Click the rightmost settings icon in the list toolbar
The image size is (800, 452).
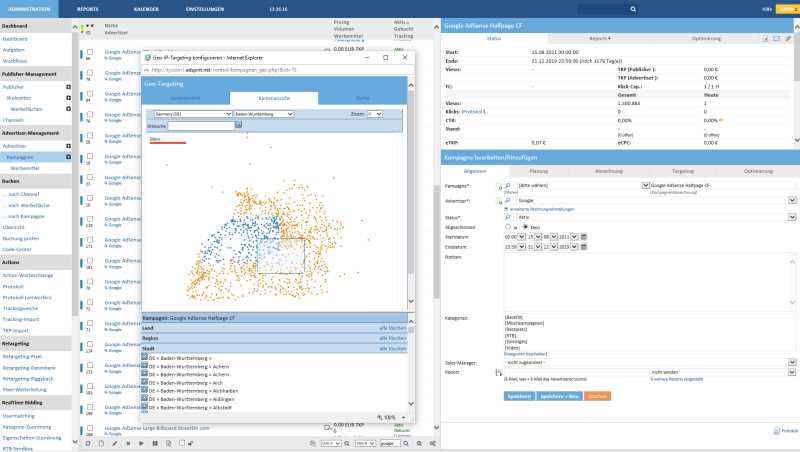(433, 443)
